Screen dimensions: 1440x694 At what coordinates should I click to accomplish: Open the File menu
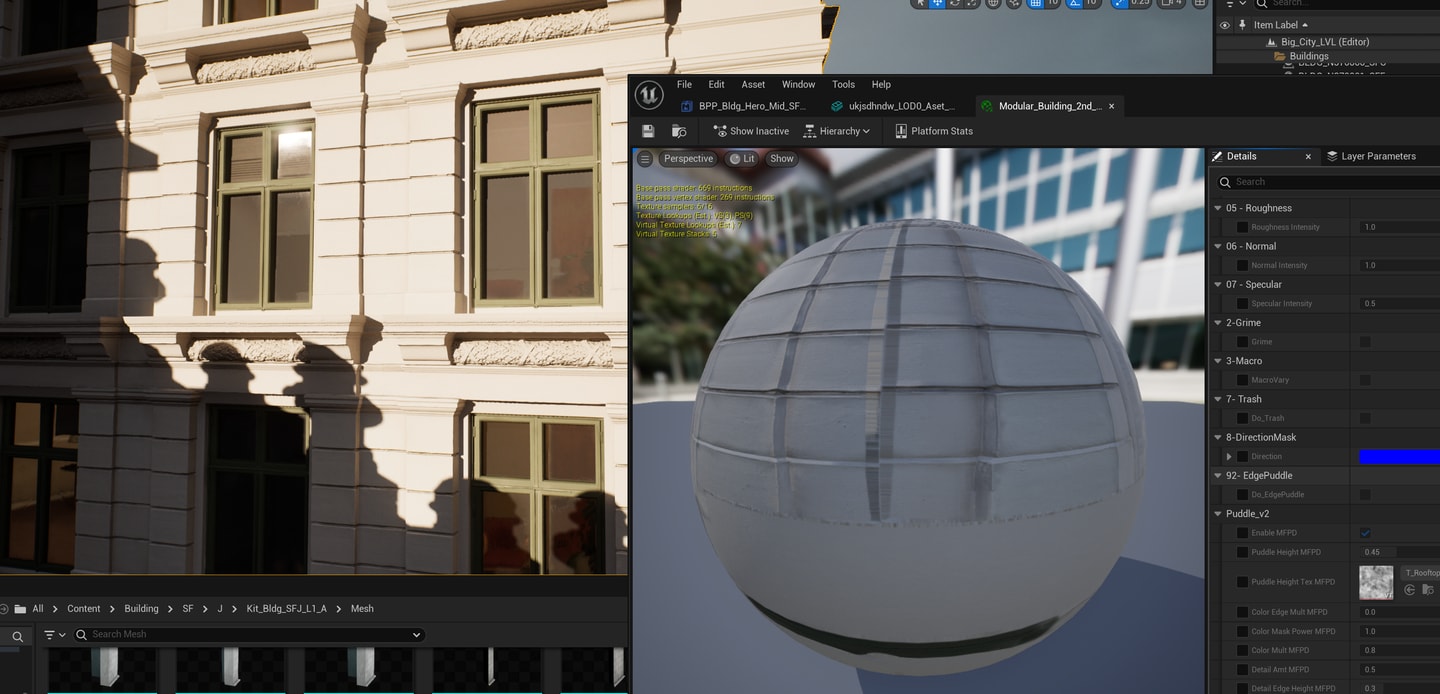click(684, 85)
